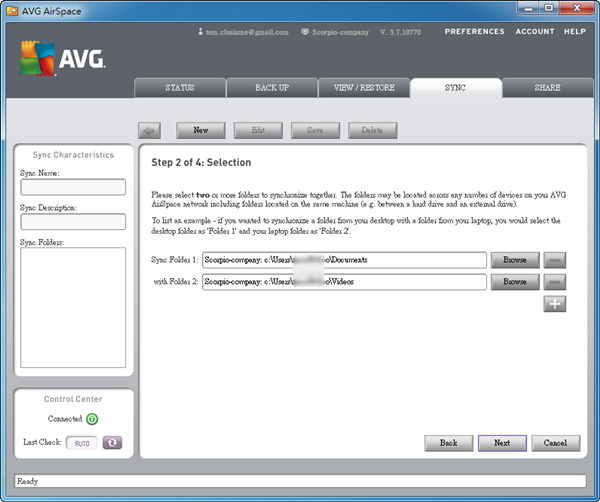Click the Back wizard button
Viewport: 600px width, 502px height.
coord(449,443)
